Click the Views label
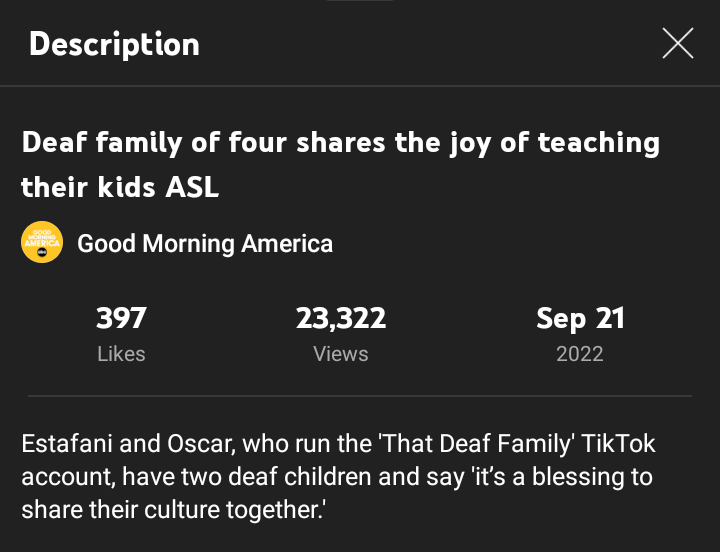The image size is (720, 552). [x=341, y=354]
